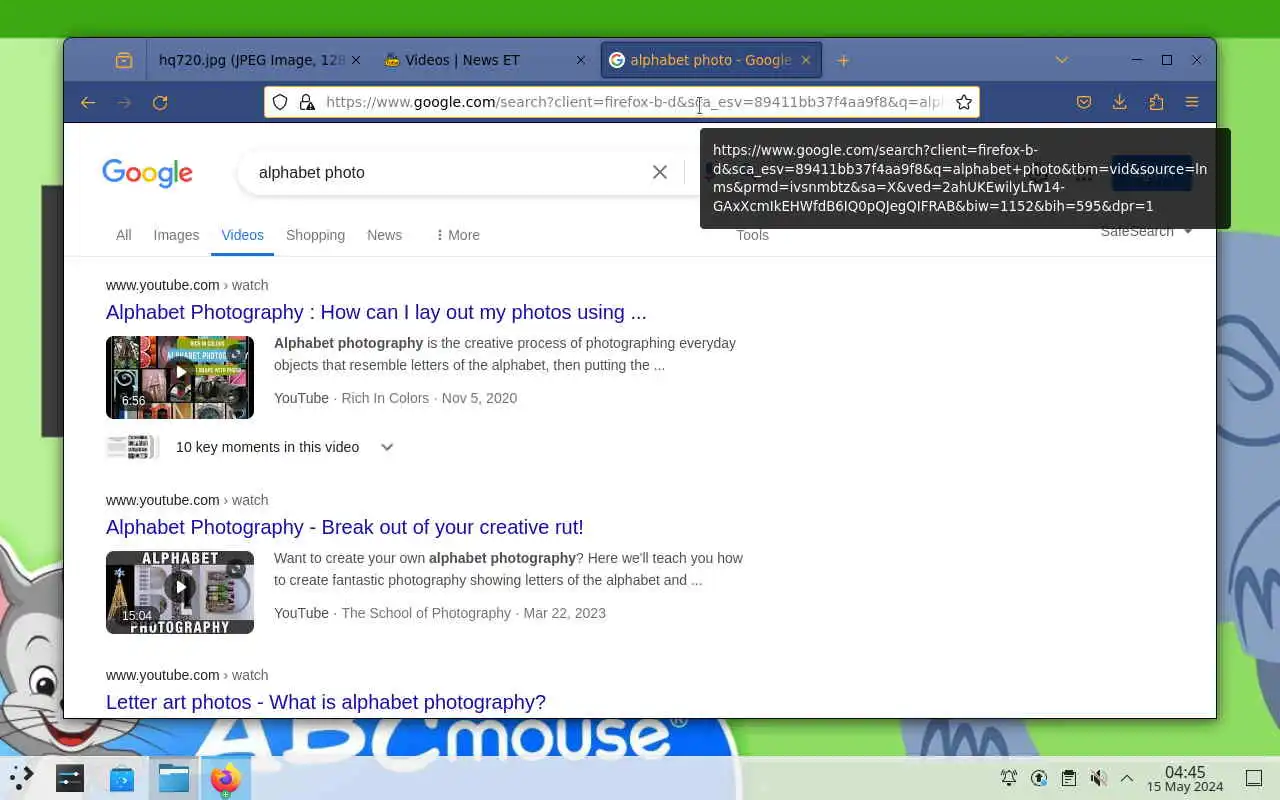The image size is (1280, 800).
Task: Bookmark this page with the star icon
Action: (x=964, y=102)
